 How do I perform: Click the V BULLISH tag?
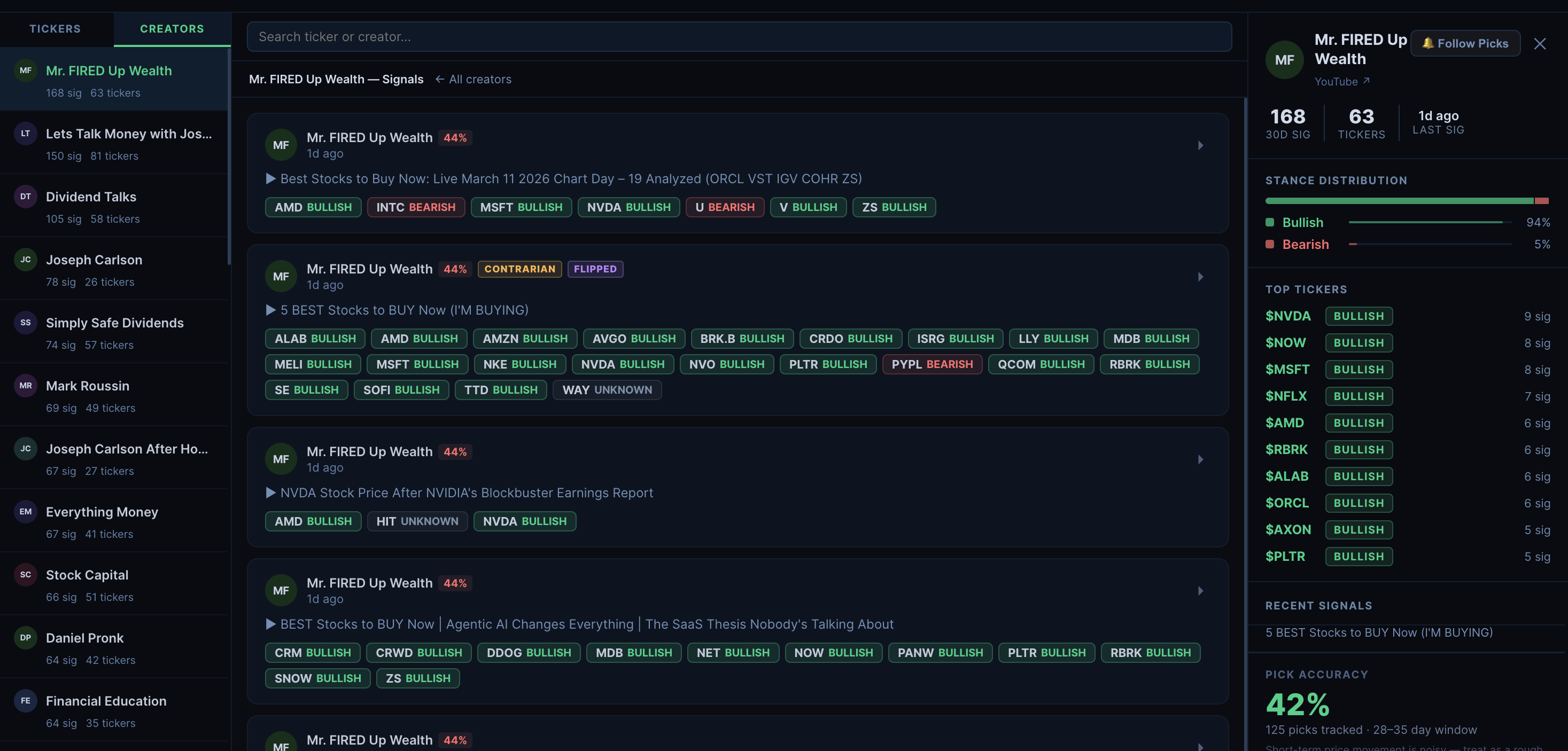click(809, 208)
